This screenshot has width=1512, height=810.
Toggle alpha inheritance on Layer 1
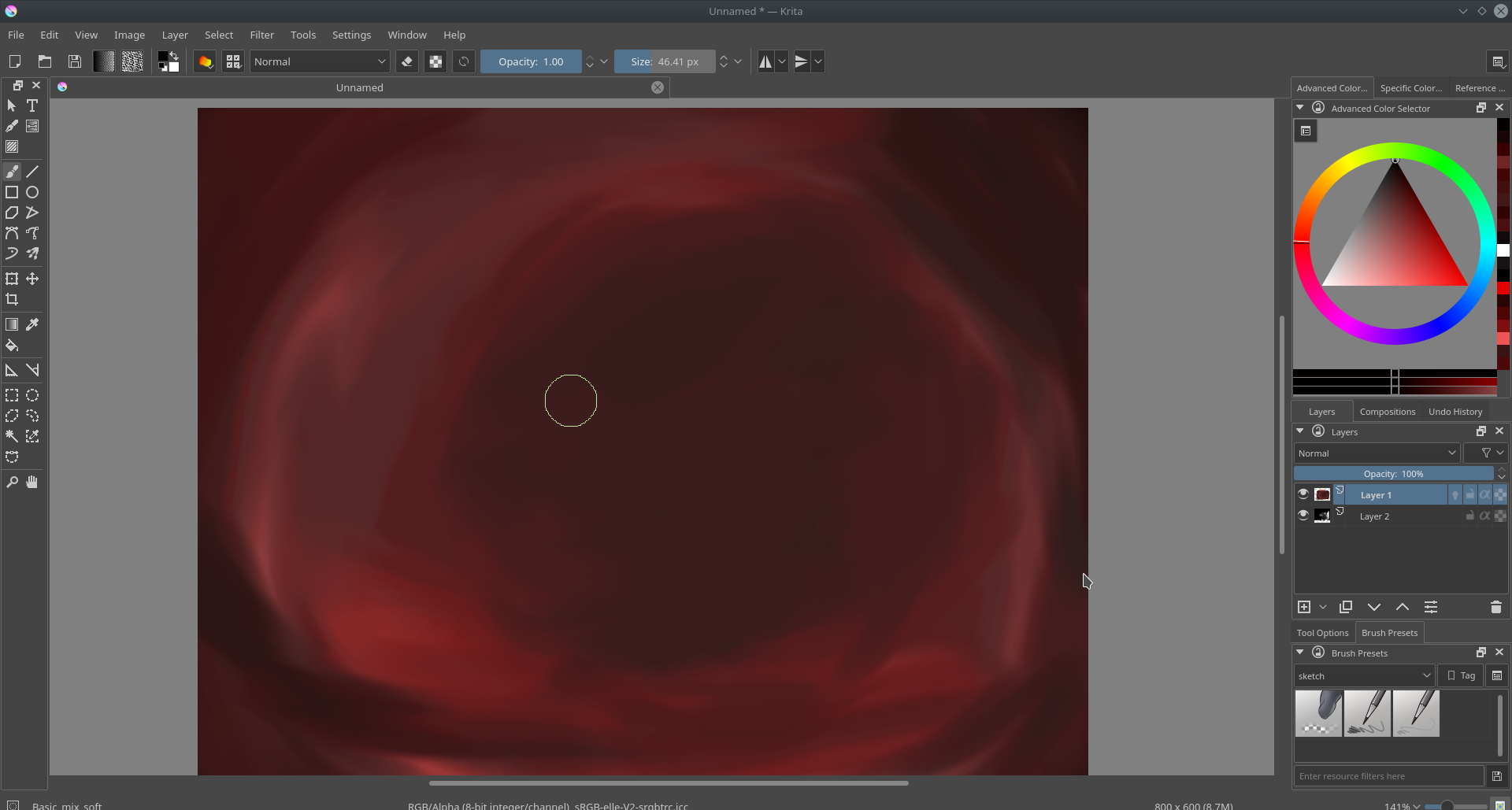tap(1485, 494)
